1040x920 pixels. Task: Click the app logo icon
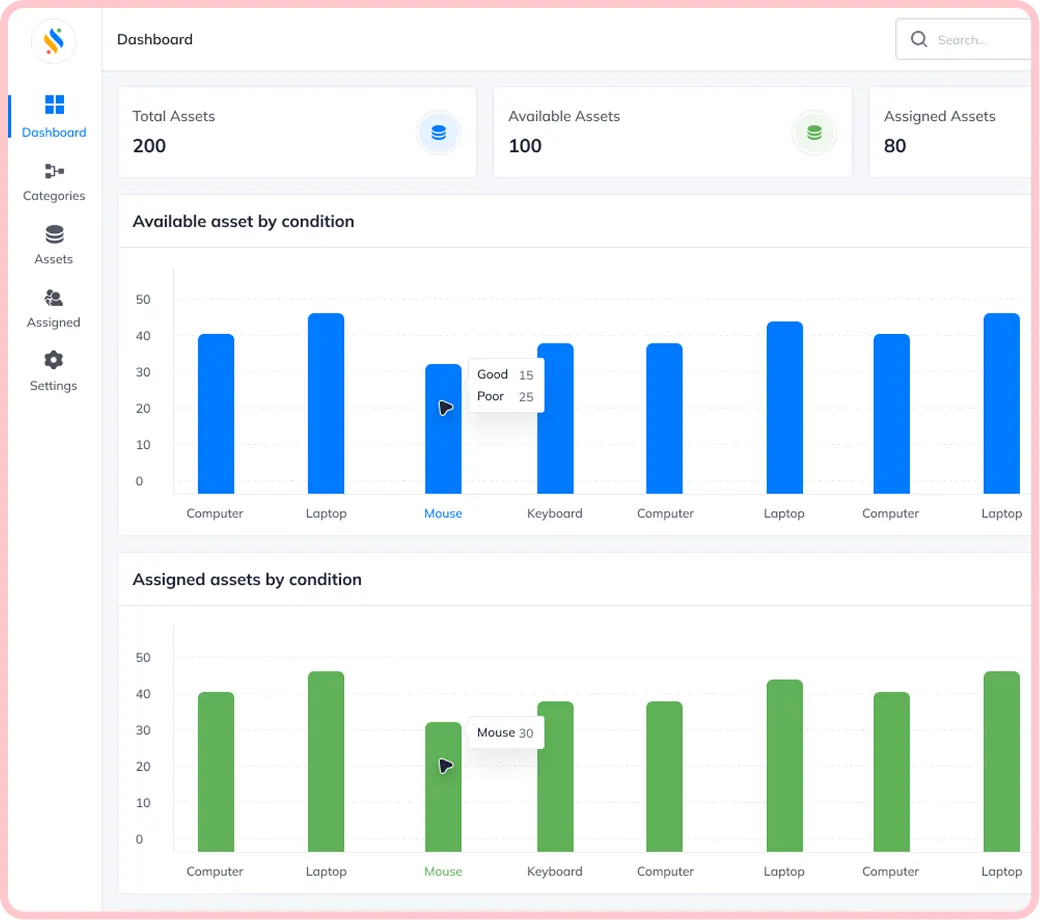pyautogui.click(x=54, y=41)
